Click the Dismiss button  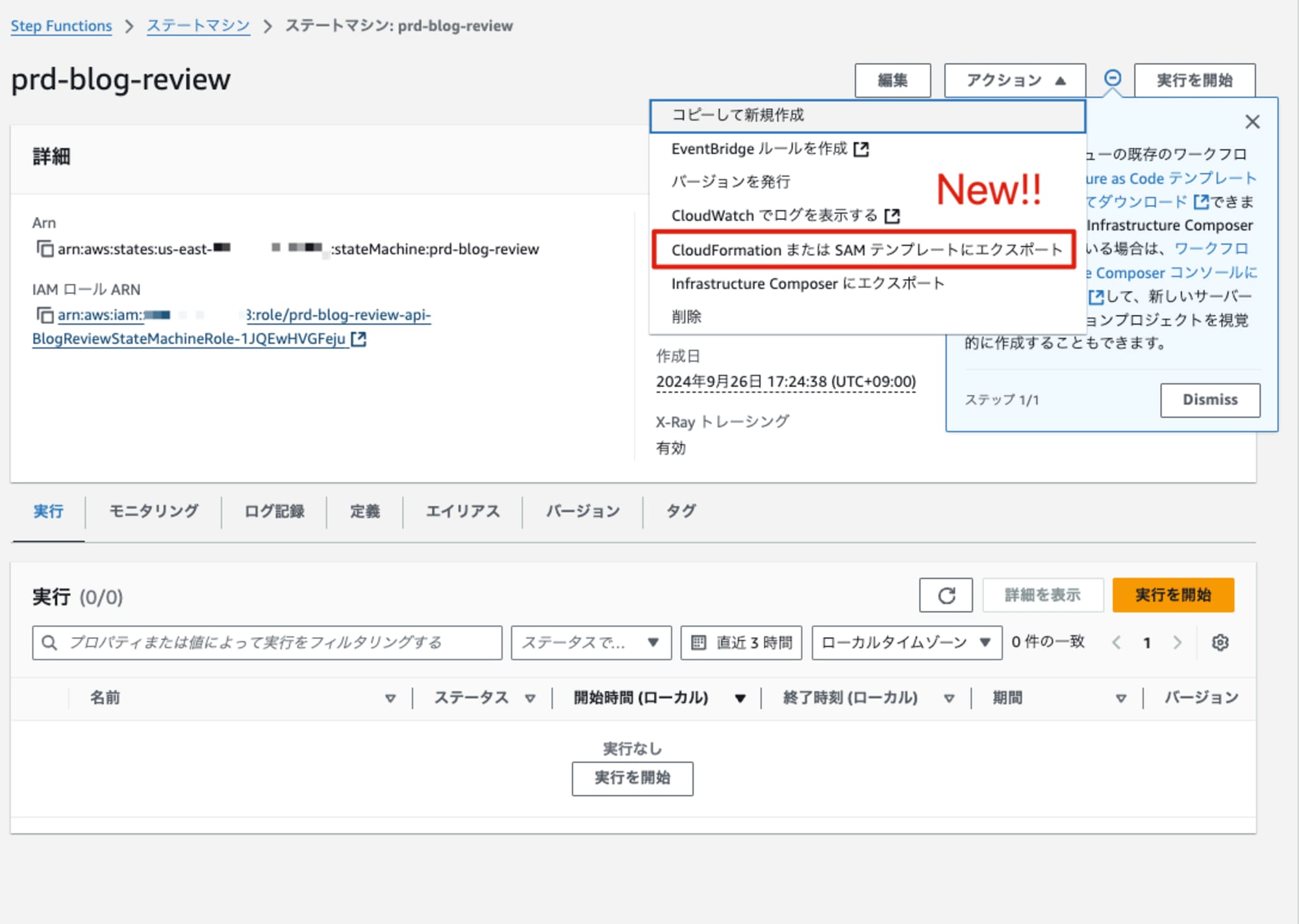(x=1210, y=400)
